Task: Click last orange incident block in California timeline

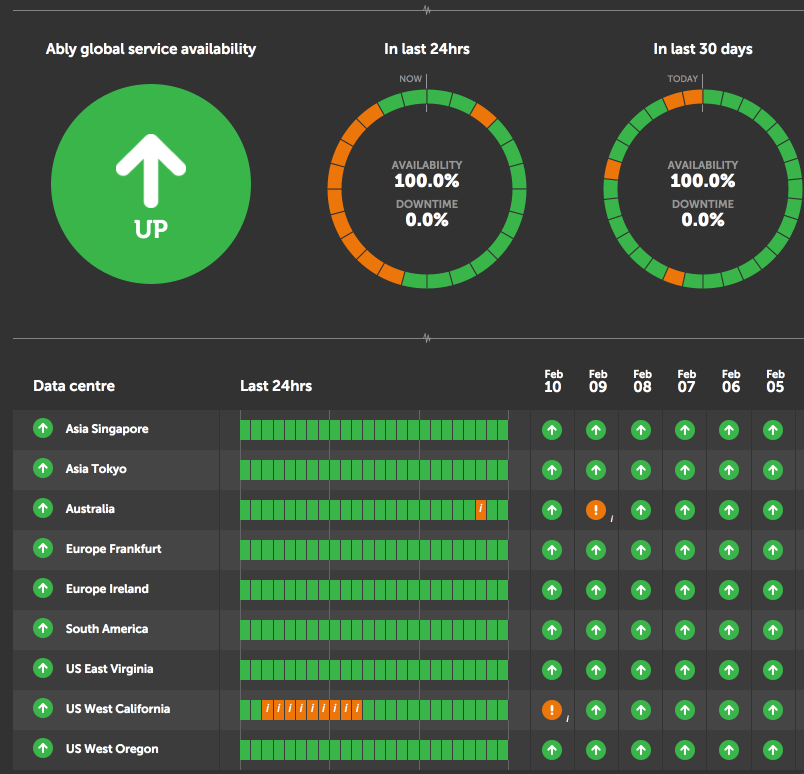Action: coord(357,710)
